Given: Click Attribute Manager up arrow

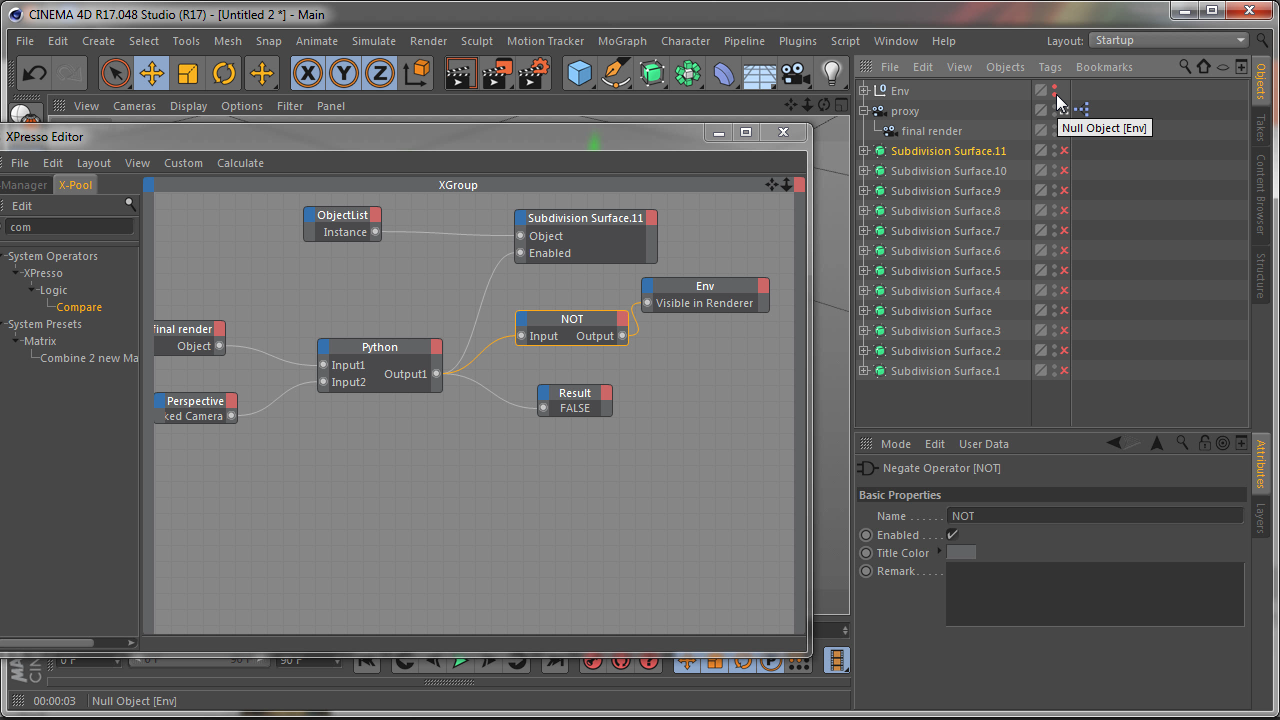Looking at the screenshot, I should 1157,443.
